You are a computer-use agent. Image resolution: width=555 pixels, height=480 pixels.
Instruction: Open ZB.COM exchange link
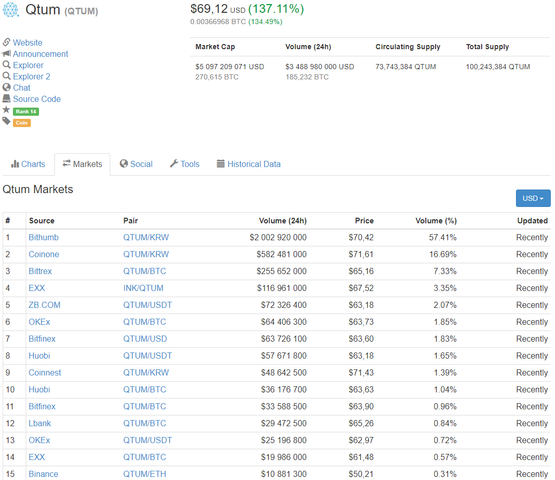45,305
